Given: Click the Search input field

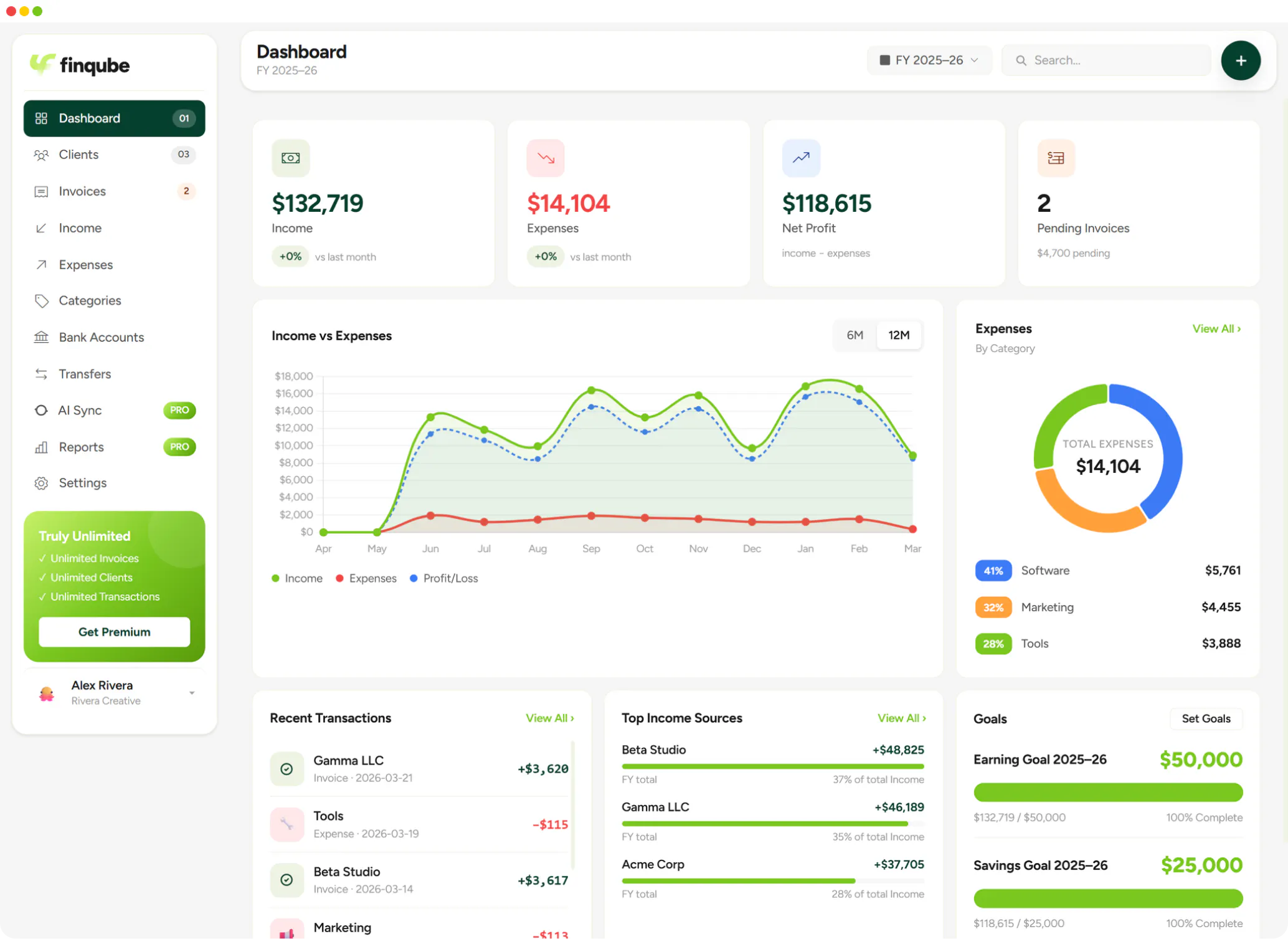Looking at the screenshot, I should coord(1106,60).
